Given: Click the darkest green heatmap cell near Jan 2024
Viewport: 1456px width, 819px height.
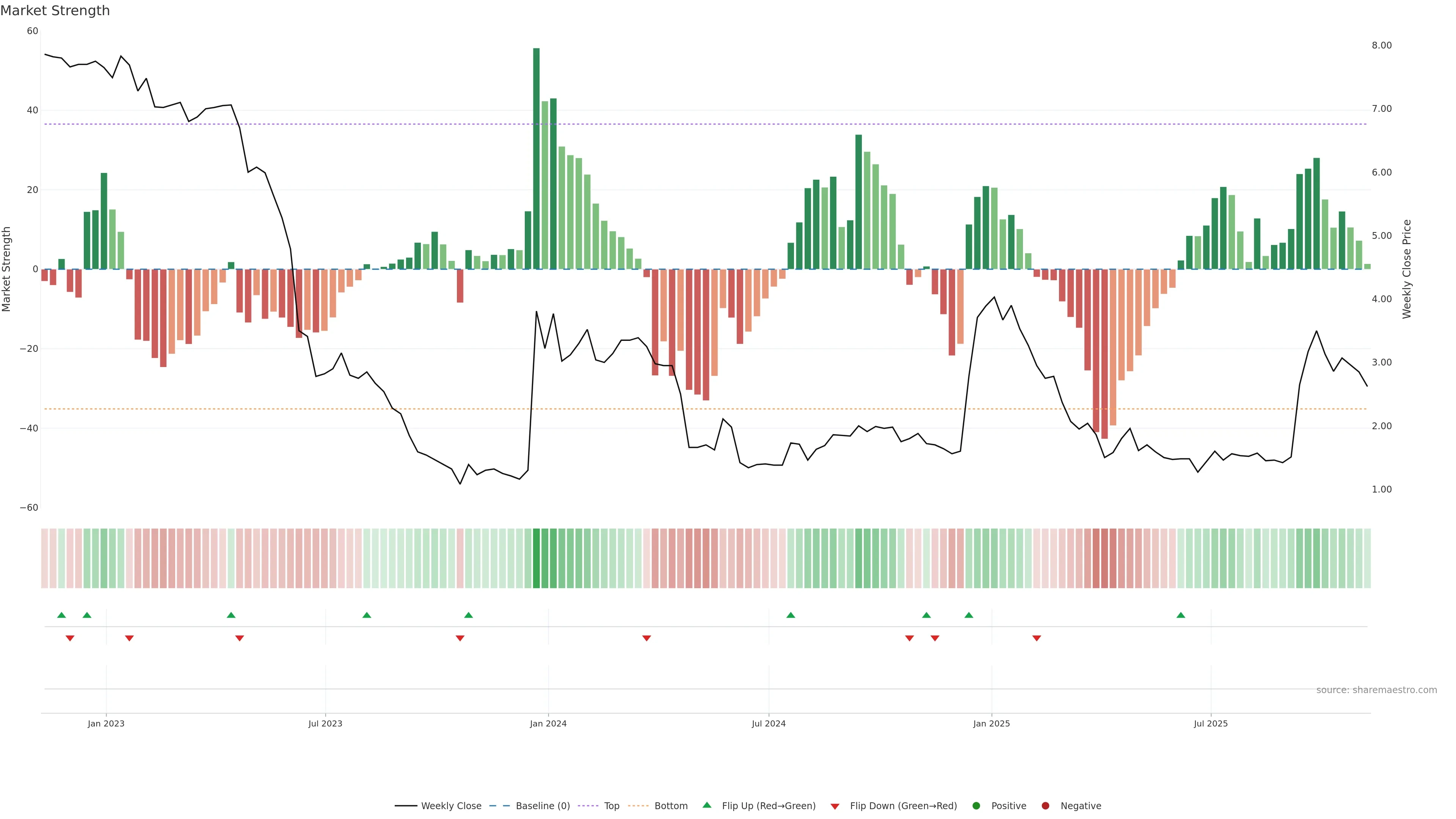Looking at the screenshot, I should (x=537, y=559).
